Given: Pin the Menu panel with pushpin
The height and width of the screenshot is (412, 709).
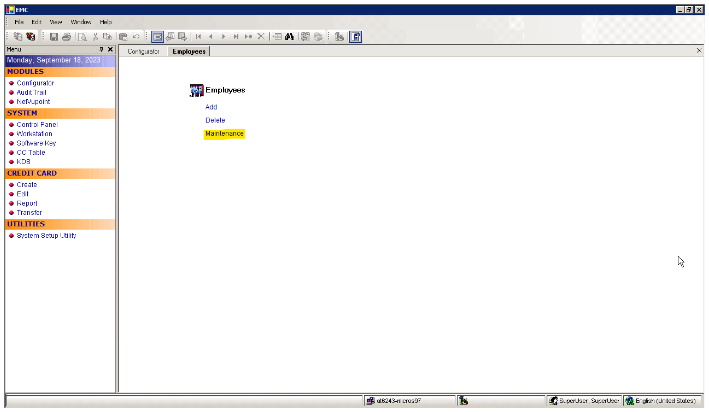Looking at the screenshot, I should 101,49.
